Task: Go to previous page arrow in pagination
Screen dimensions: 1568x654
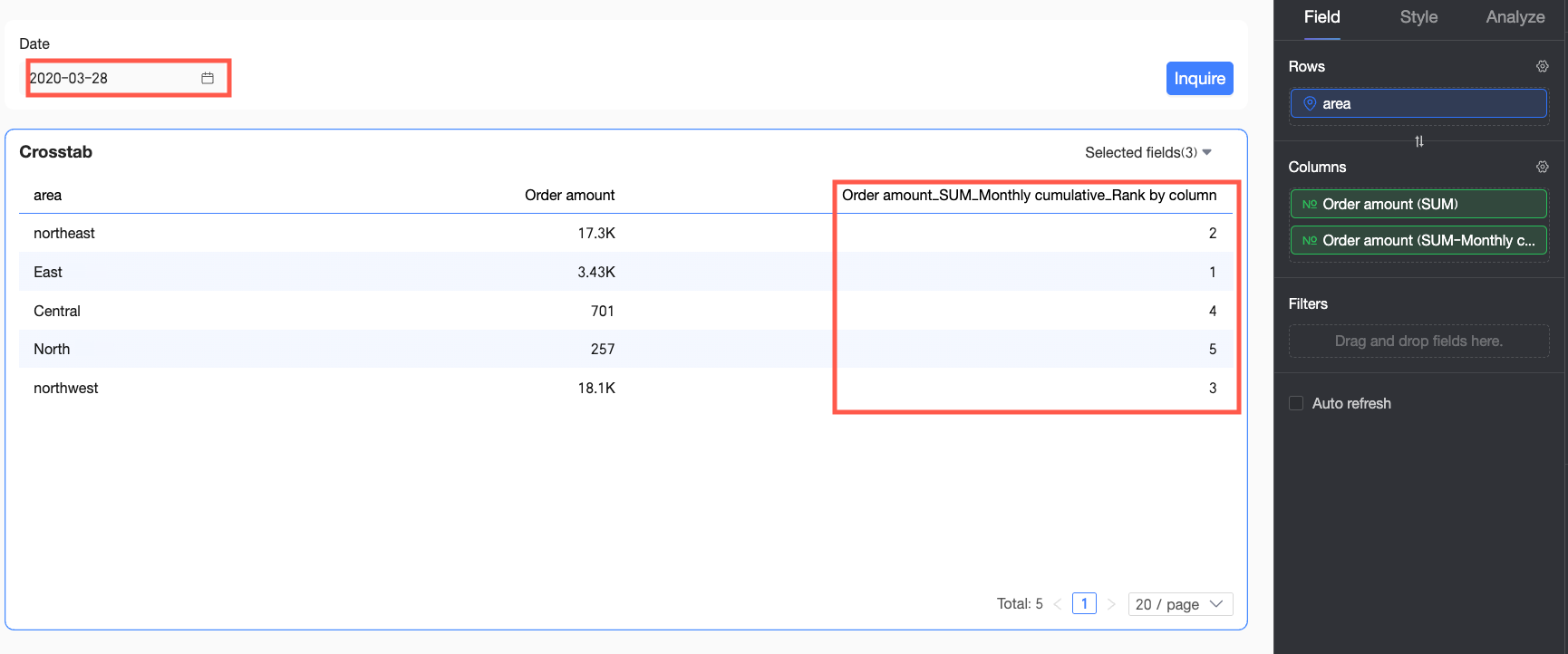Action: click(1057, 604)
